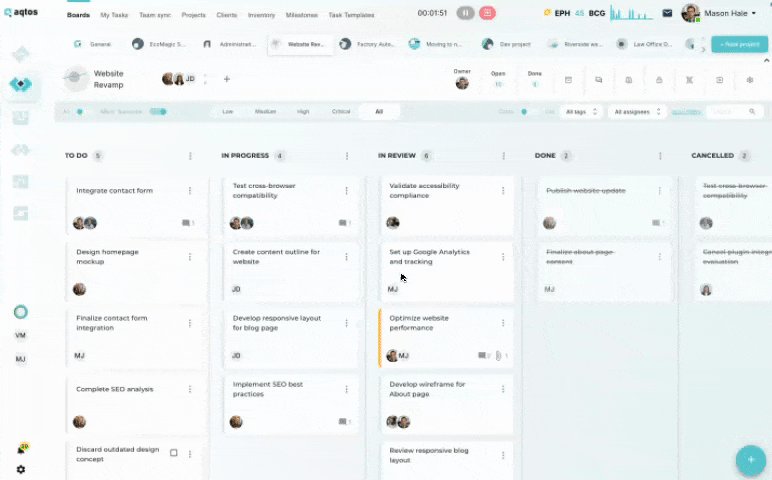Open settings gear in left sidebar
This screenshot has height=480, width=772.
click(x=21, y=469)
